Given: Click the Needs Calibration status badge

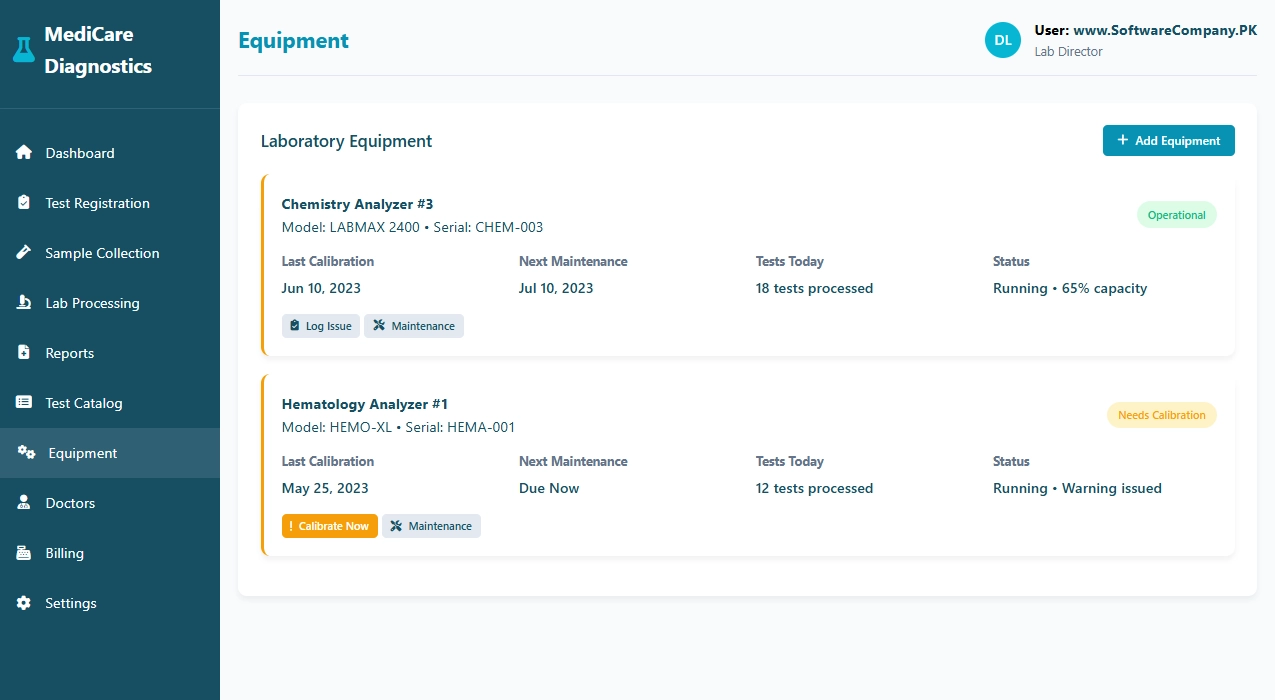Looking at the screenshot, I should 1161,415.
